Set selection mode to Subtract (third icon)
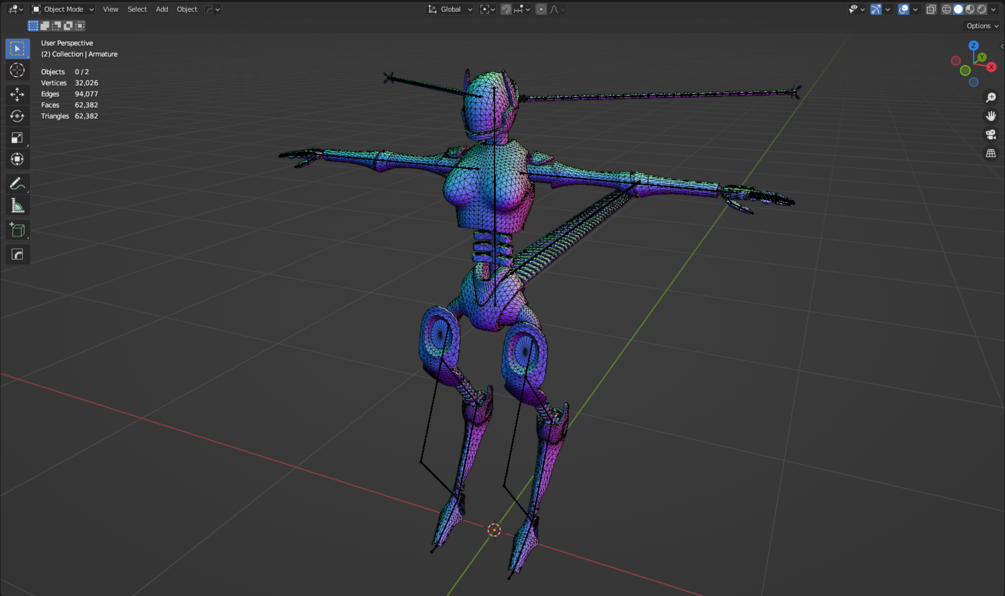Screen dimensions: 1005x596 pyautogui.click(x=56, y=26)
